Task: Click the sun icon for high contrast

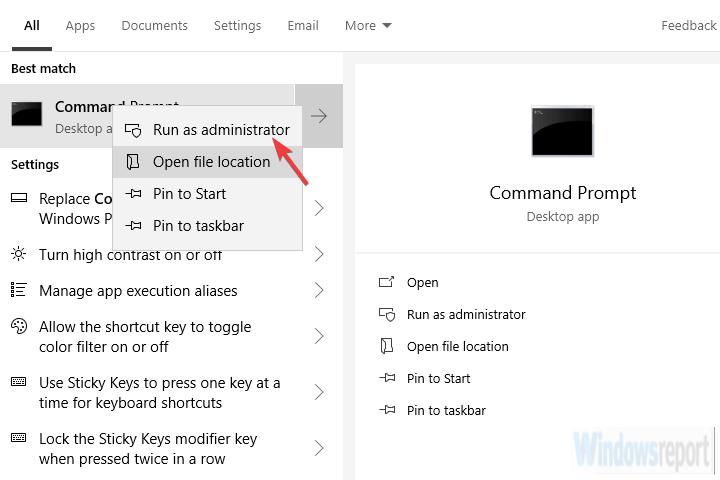Action: tap(19, 254)
